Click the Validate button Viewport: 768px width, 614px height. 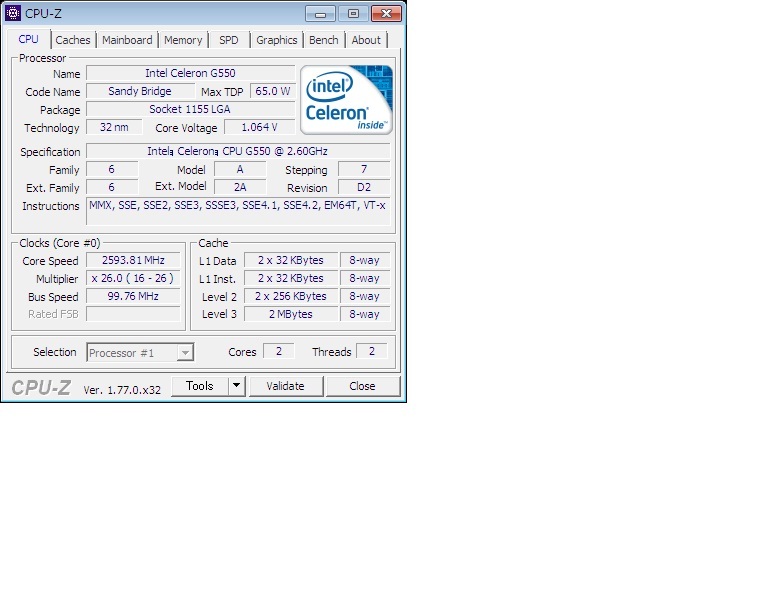point(286,386)
